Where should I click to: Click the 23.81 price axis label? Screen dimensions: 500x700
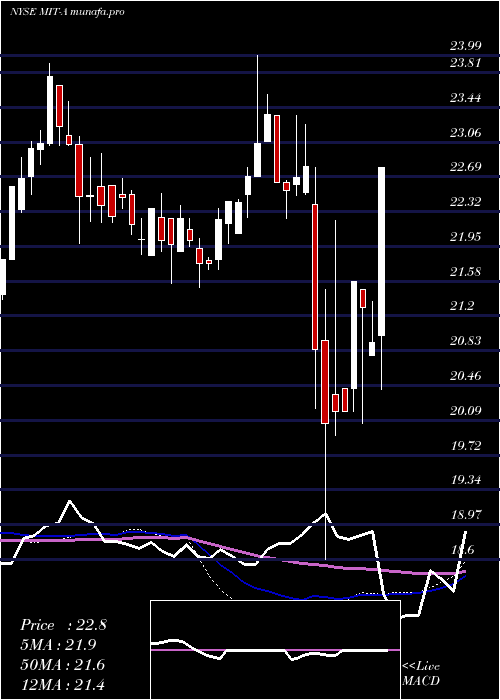pyautogui.click(x=465, y=63)
